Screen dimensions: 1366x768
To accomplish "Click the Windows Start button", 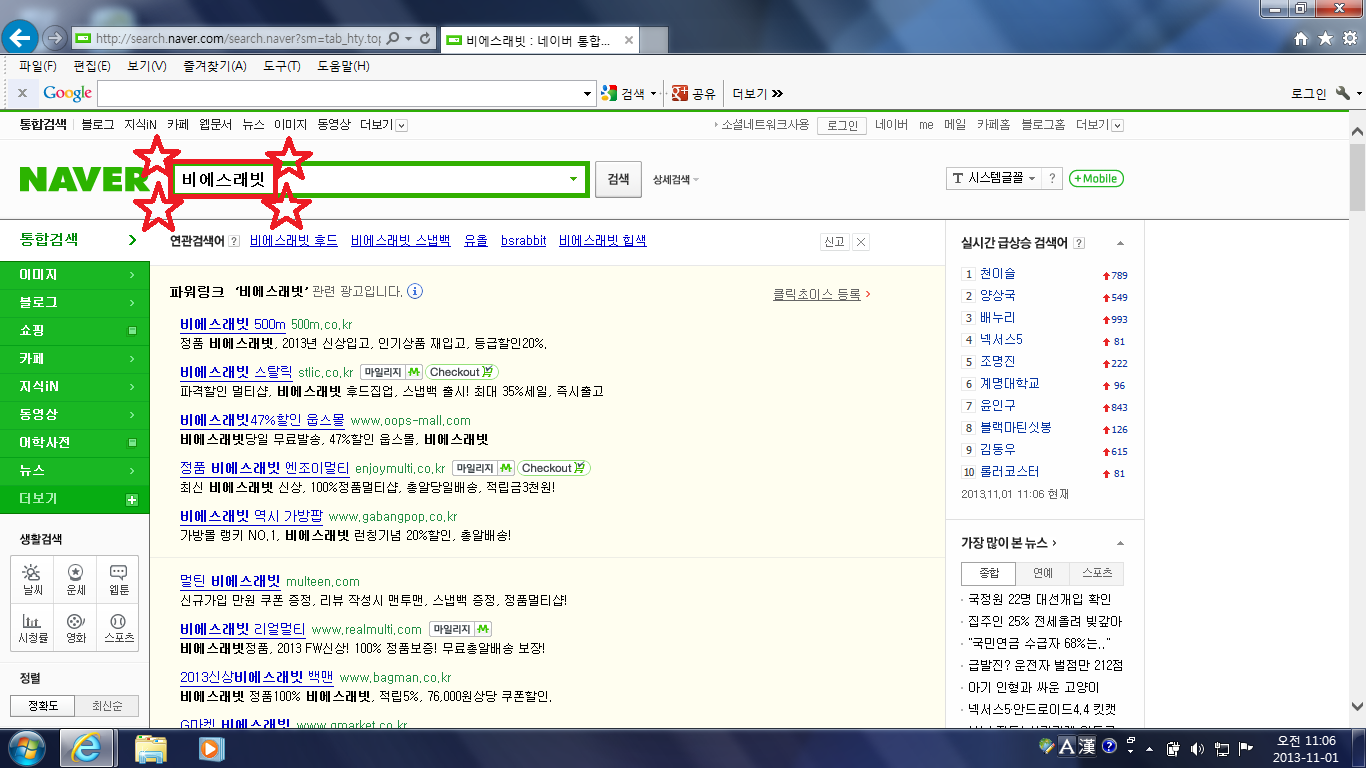I will click(x=27, y=747).
